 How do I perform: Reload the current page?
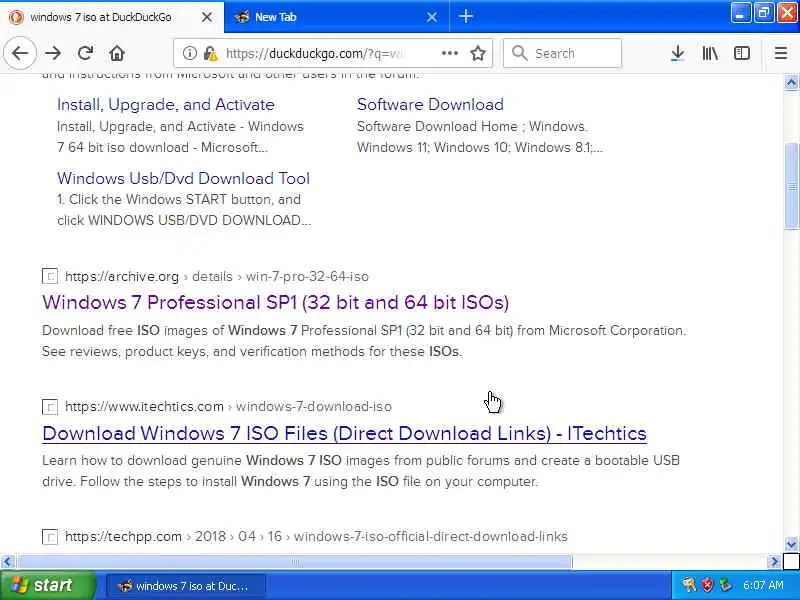click(x=85, y=53)
